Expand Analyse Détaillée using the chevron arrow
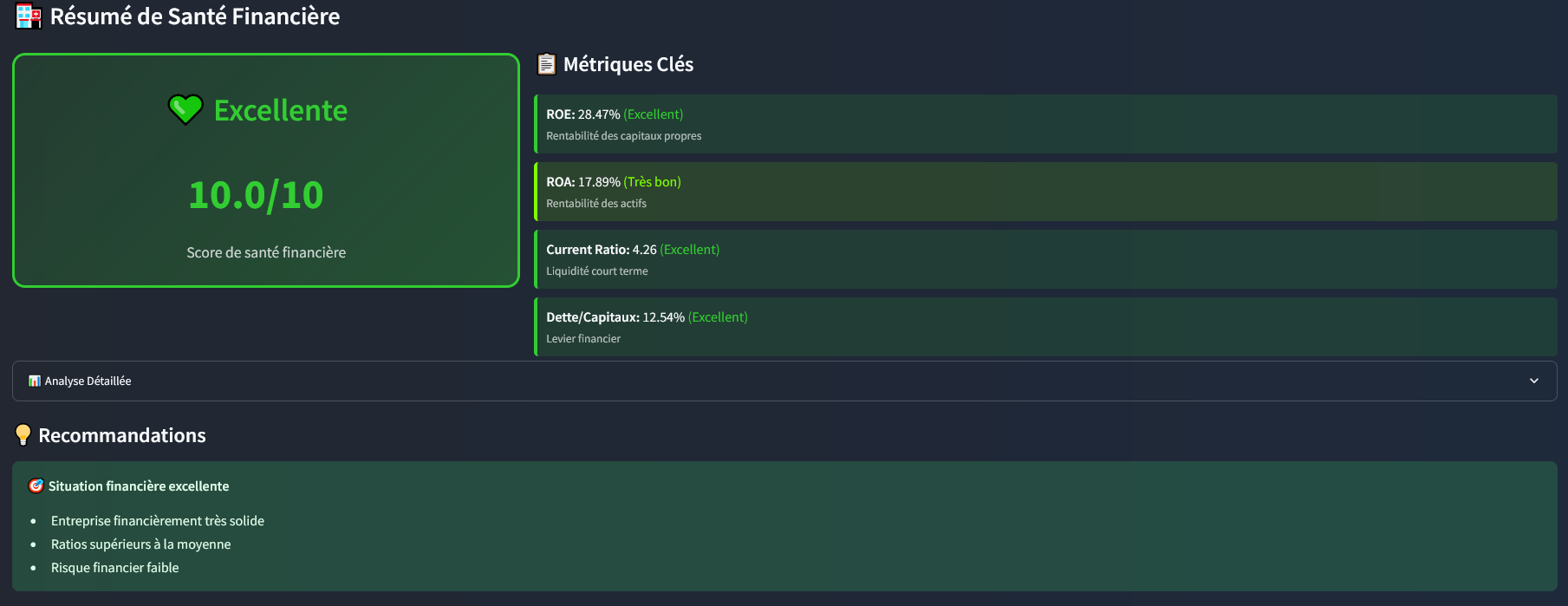This screenshot has width=1568, height=606. [1533, 381]
